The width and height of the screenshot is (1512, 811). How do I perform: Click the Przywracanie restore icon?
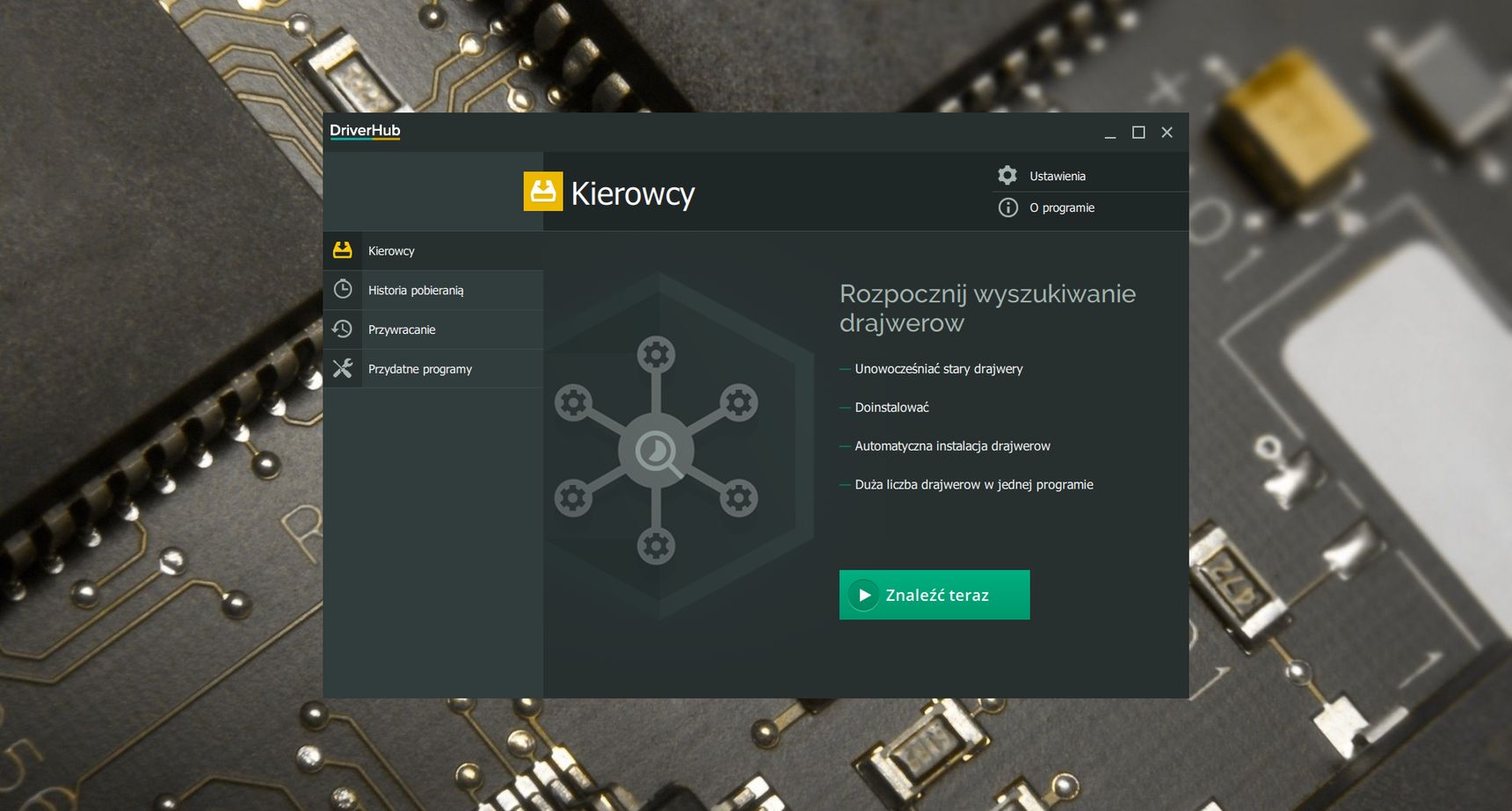point(343,329)
